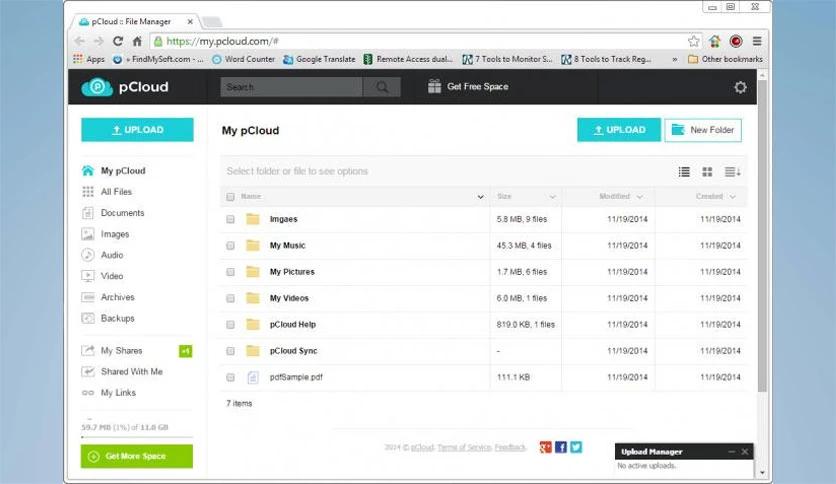Switch to grid view icon
836x484 pixels.
707,172
